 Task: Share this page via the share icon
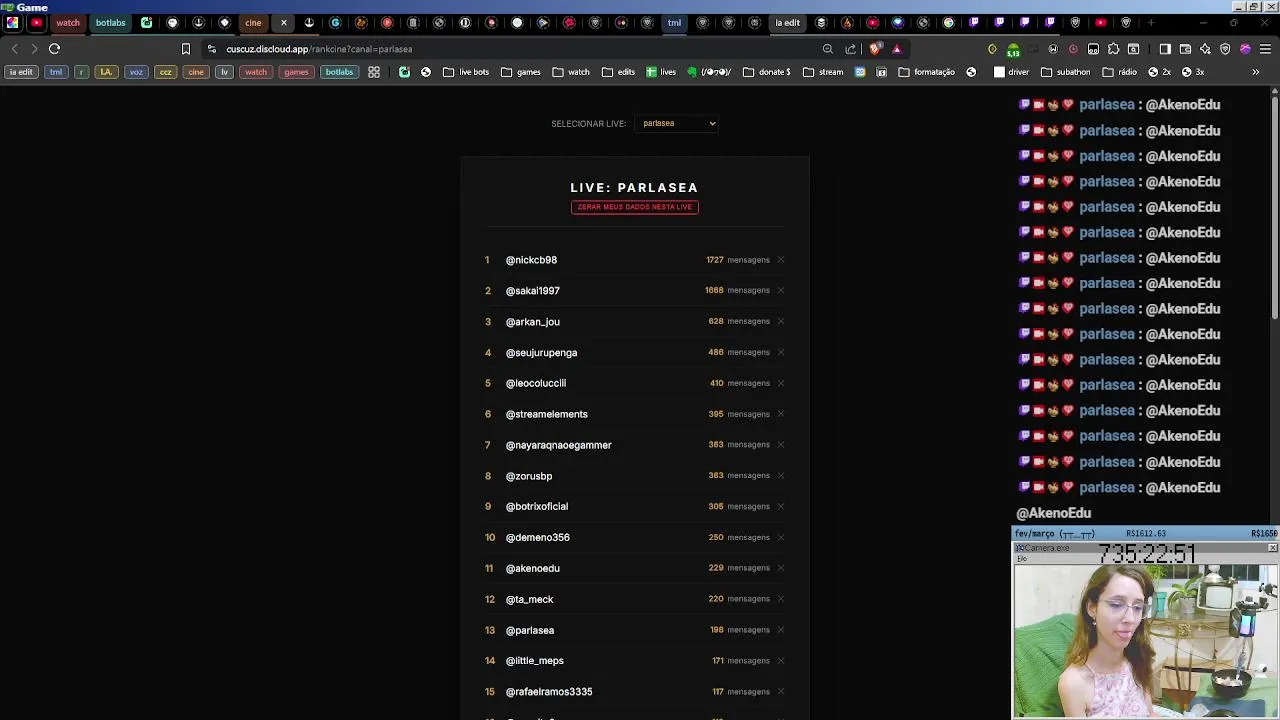pos(851,49)
